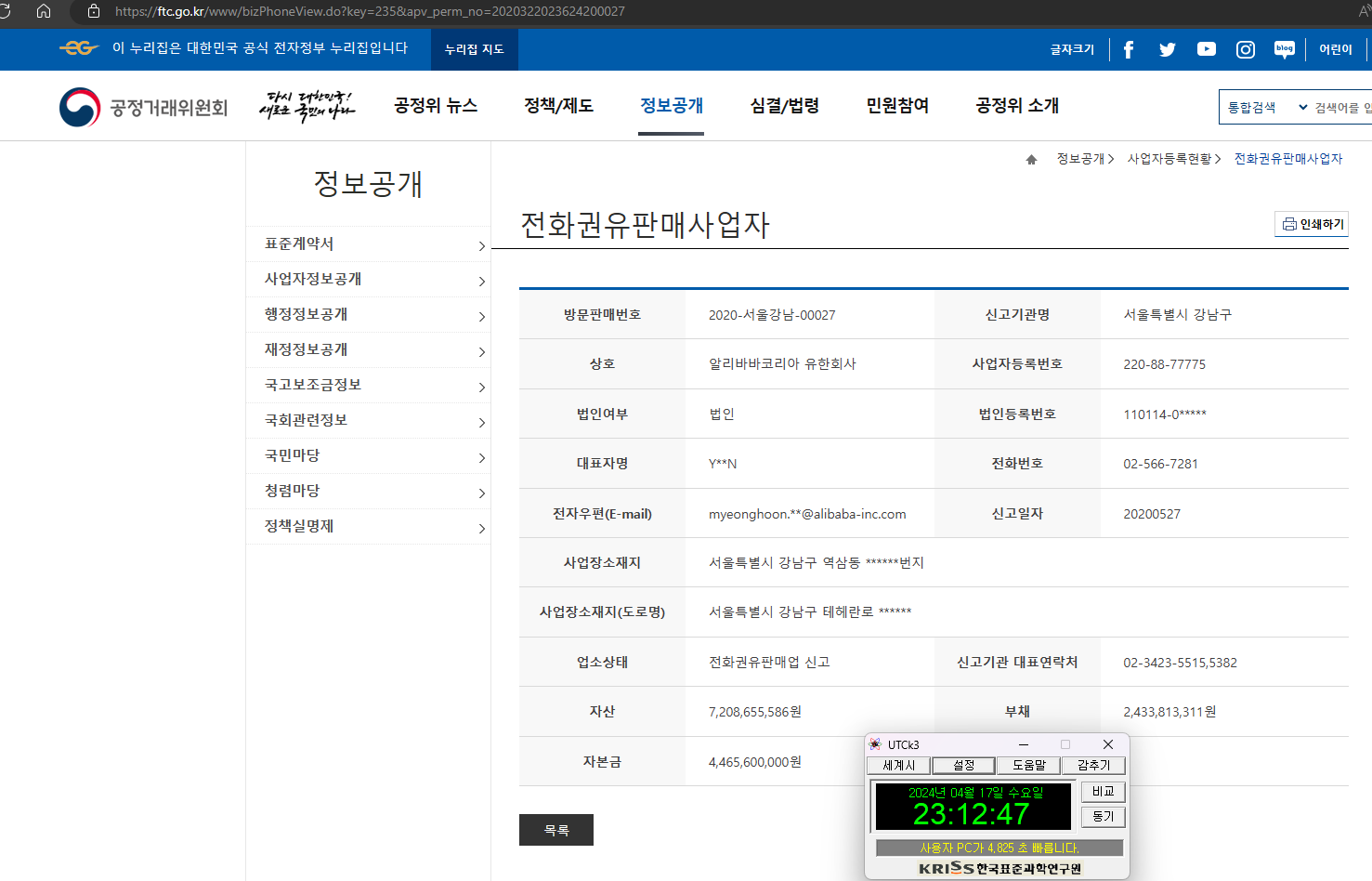Click the site padlock icon in address bar
The image size is (1372, 881).
click(x=94, y=11)
